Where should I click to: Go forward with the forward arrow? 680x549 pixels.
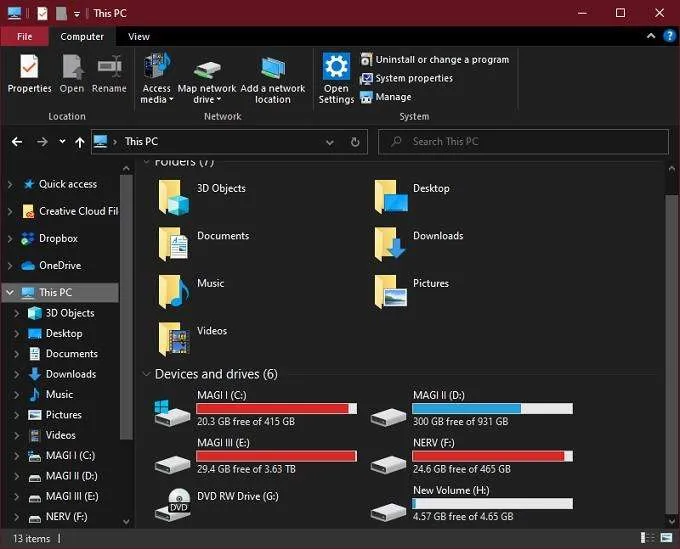point(42,142)
